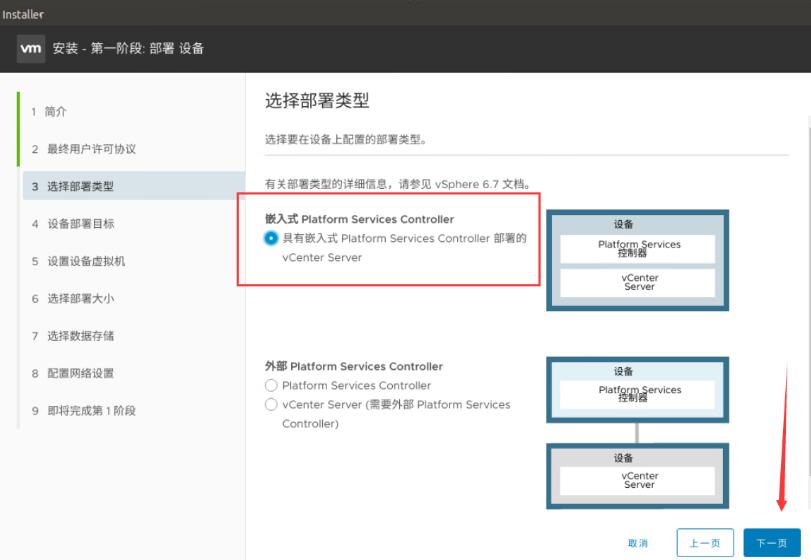Image resolution: width=811 pixels, height=560 pixels.
Task: Click the vm logo icon
Action: (31, 49)
